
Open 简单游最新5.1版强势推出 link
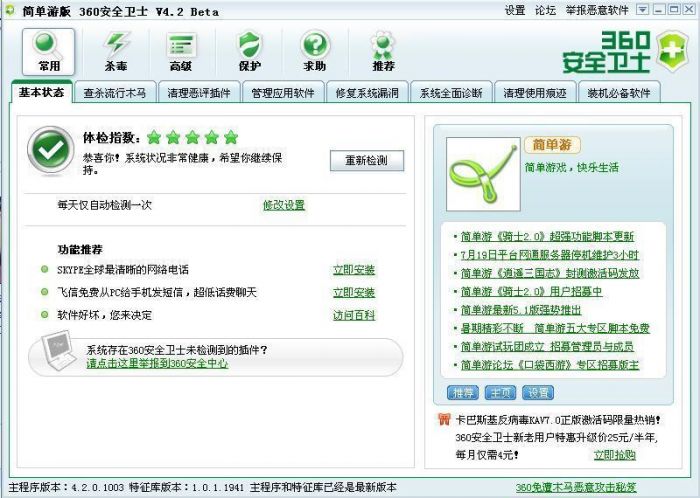coord(521,310)
